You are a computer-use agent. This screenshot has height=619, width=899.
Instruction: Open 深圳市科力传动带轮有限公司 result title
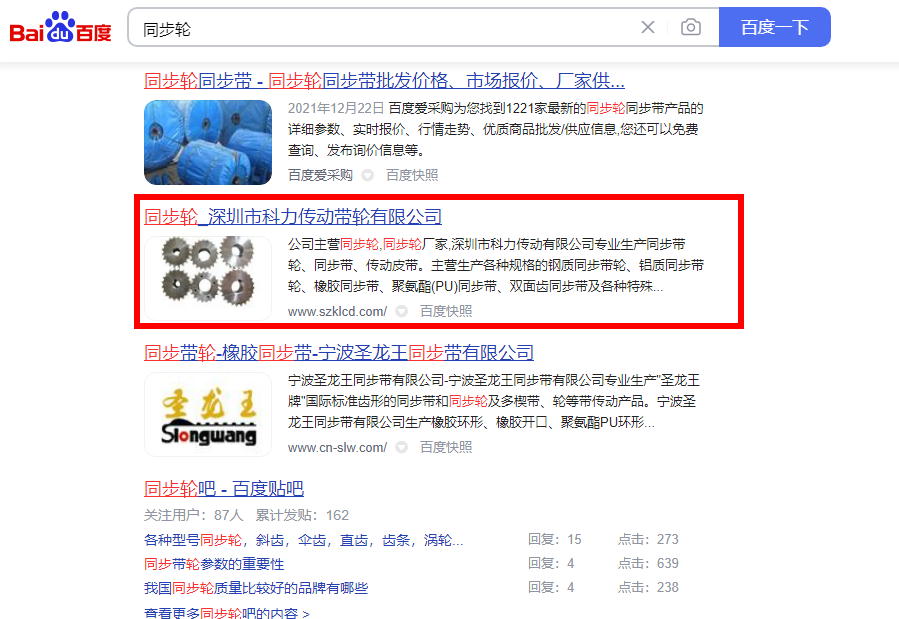(293, 217)
